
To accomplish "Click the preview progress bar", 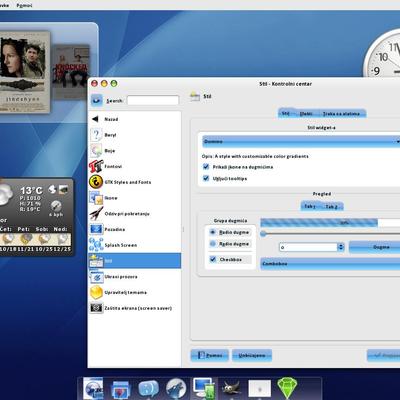I will pos(330,223).
